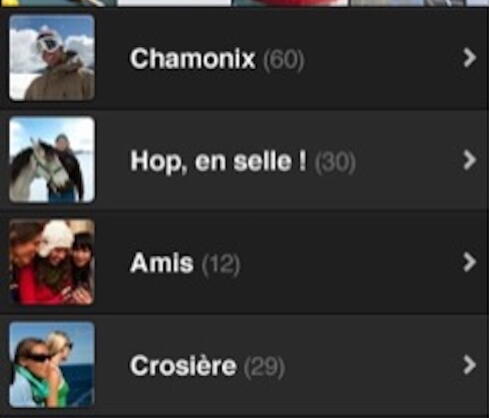Tap the skier thumbnail for Chamonix
Image resolution: width=489 pixels, height=418 pixels.
pos(52,57)
